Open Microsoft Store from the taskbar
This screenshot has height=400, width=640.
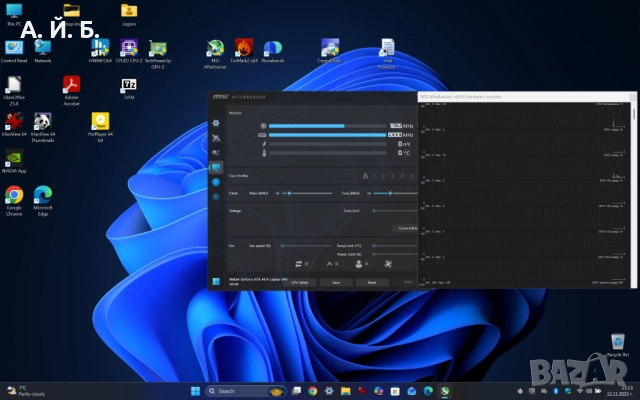(395, 391)
